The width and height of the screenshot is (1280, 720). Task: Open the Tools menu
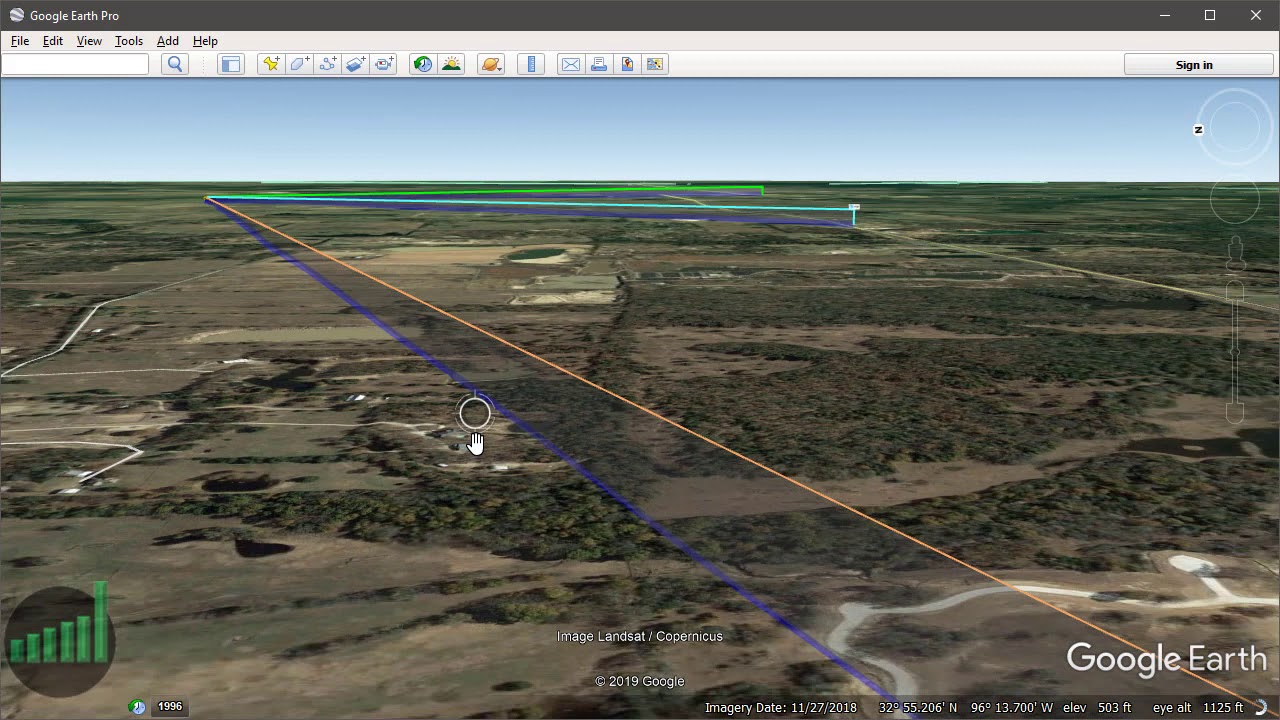[129, 41]
